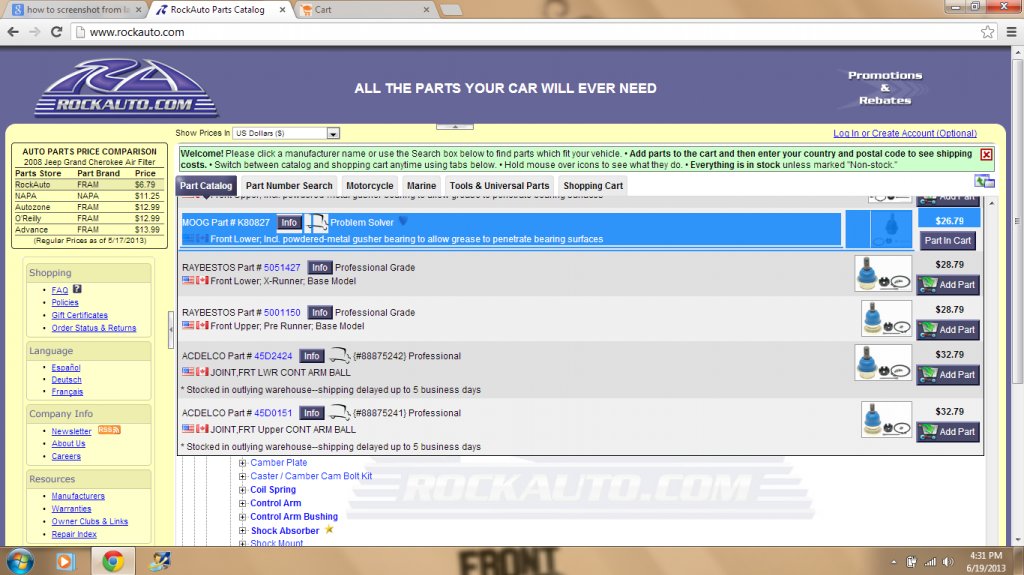Open the Chrome menu icon

1011,31
